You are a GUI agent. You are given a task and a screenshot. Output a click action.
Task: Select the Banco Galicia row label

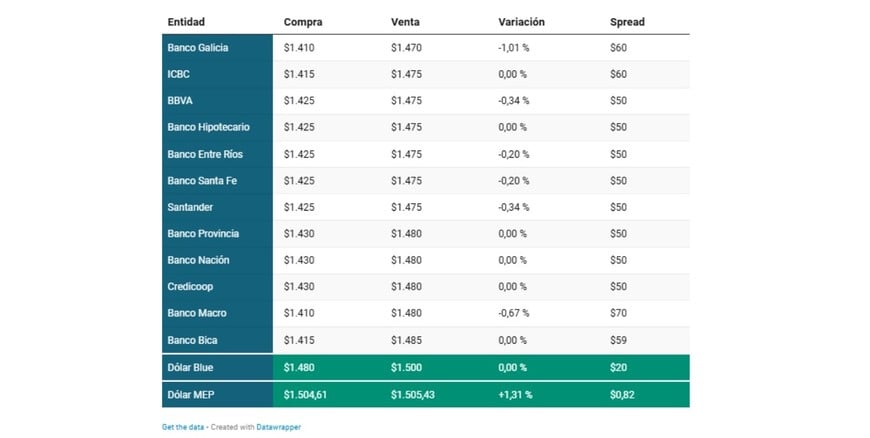click(x=200, y=48)
